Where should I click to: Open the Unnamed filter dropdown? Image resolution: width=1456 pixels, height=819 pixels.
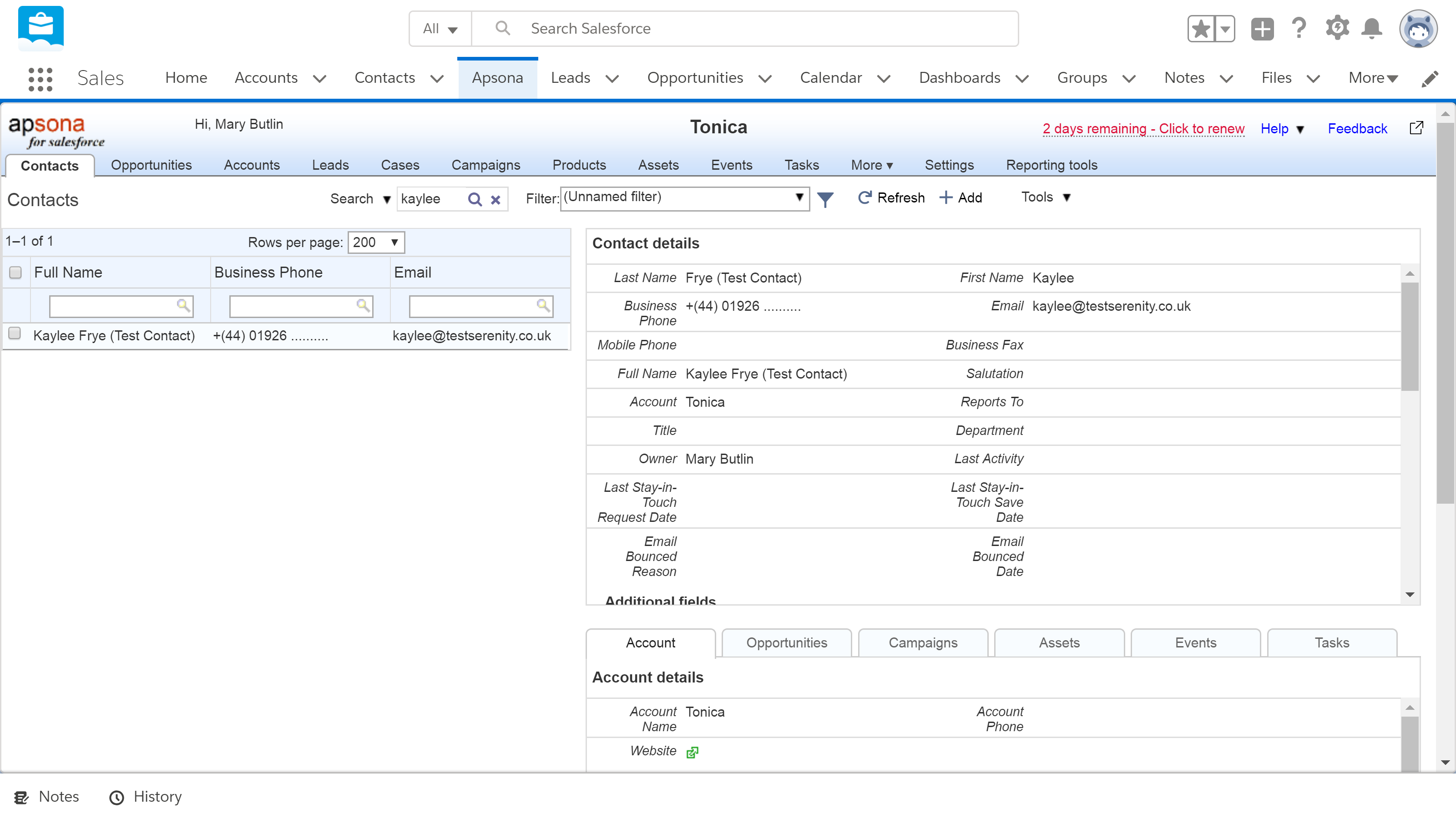[x=684, y=198]
